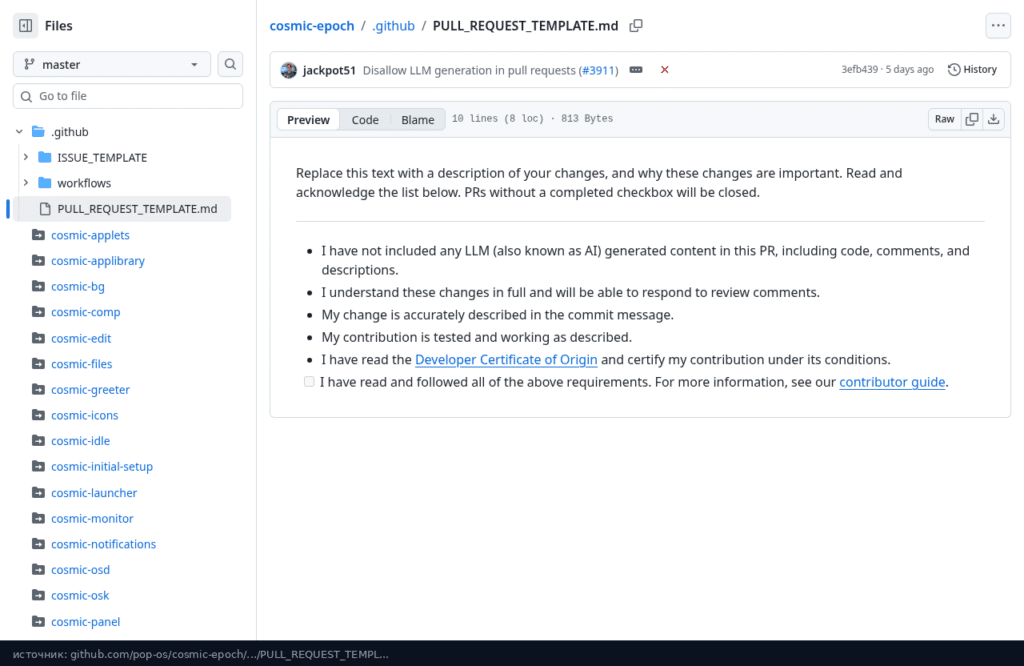Expand the commit message ellipsis button
The height and width of the screenshot is (666, 1024).
click(x=636, y=70)
